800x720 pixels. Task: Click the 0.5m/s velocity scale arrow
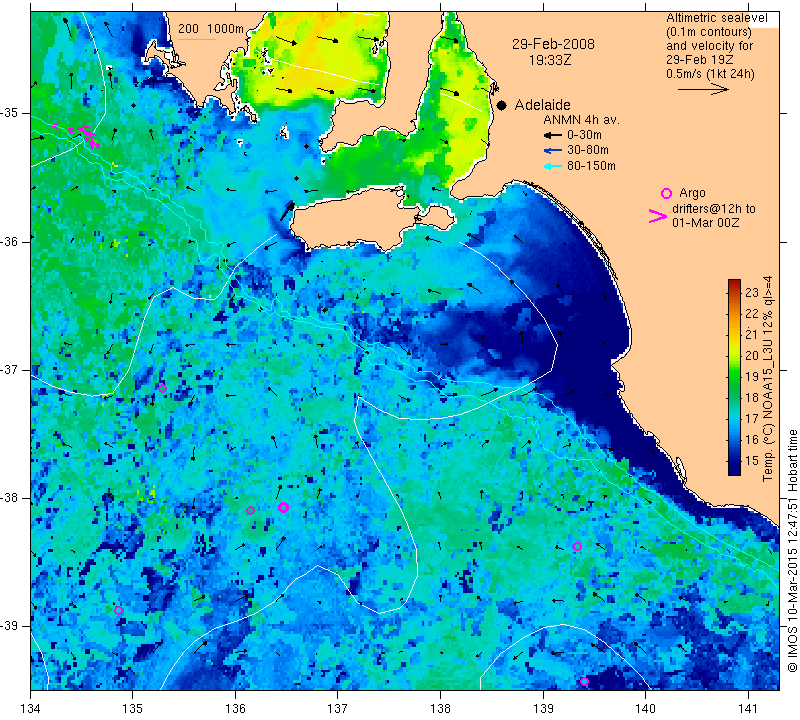click(703, 89)
